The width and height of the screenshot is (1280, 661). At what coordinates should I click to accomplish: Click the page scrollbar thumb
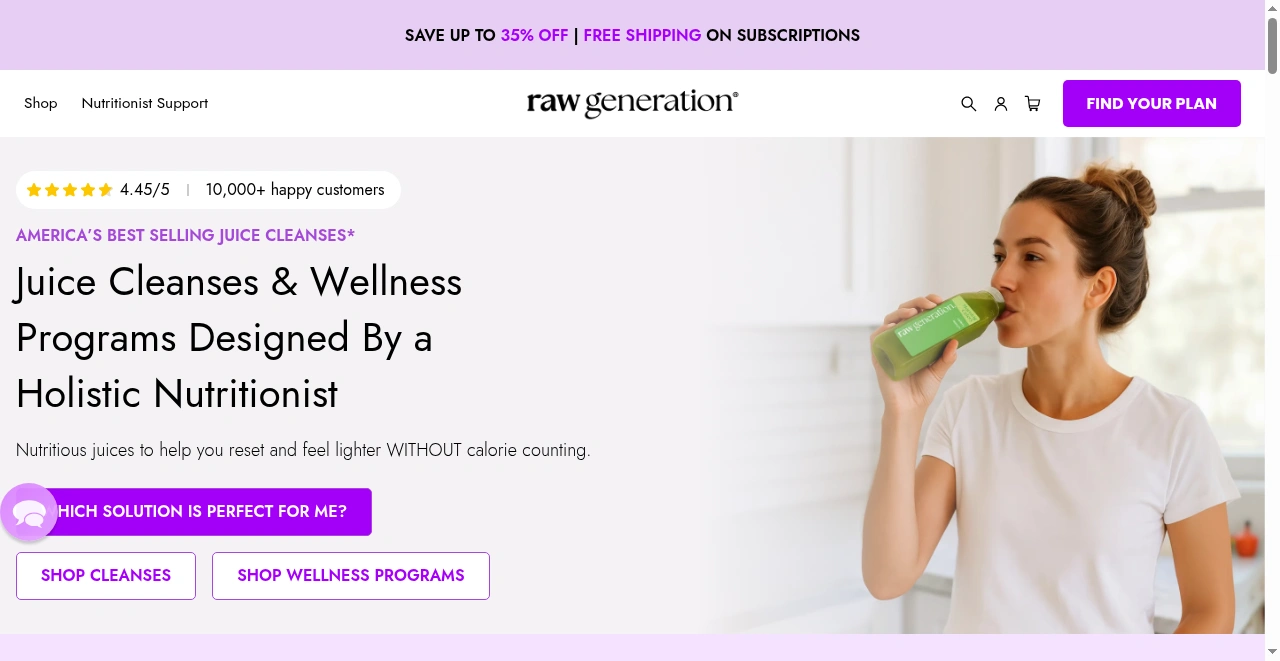(x=1272, y=45)
